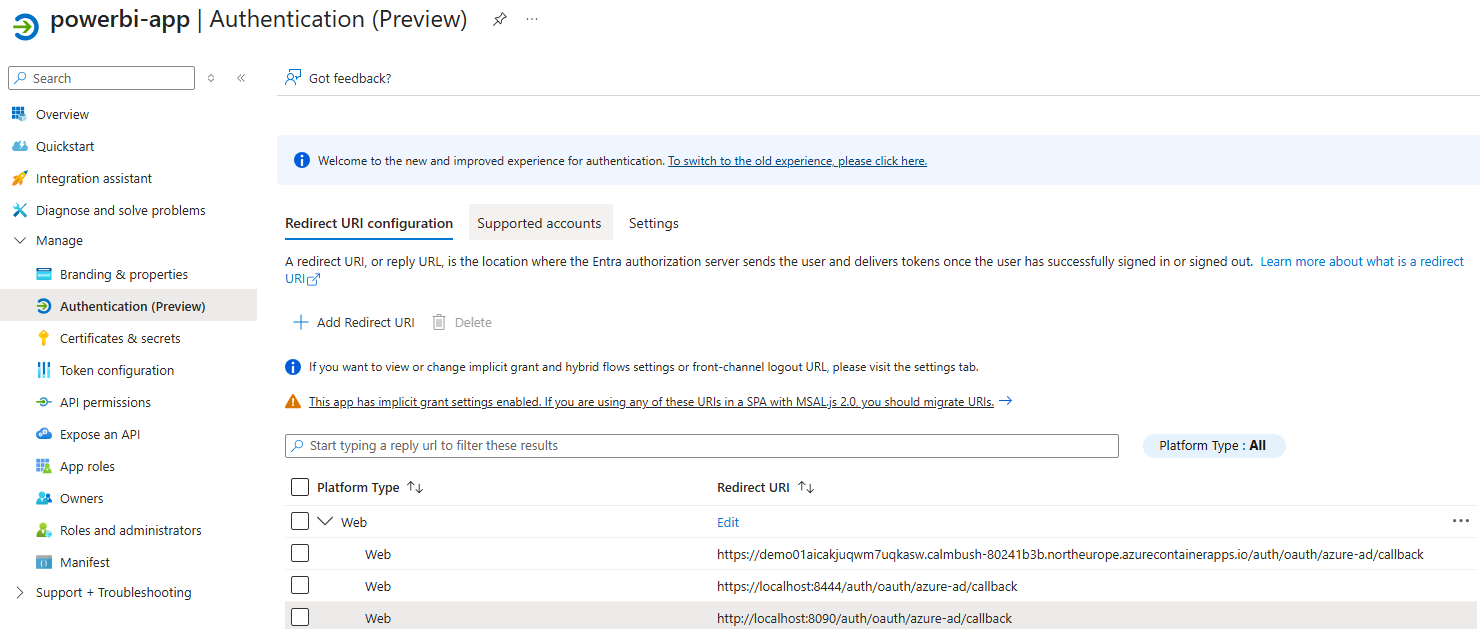Image resolution: width=1480 pixels, height=629 pixels.
Task: Click the orange warning triangle icon
Action: pos(293,401)
